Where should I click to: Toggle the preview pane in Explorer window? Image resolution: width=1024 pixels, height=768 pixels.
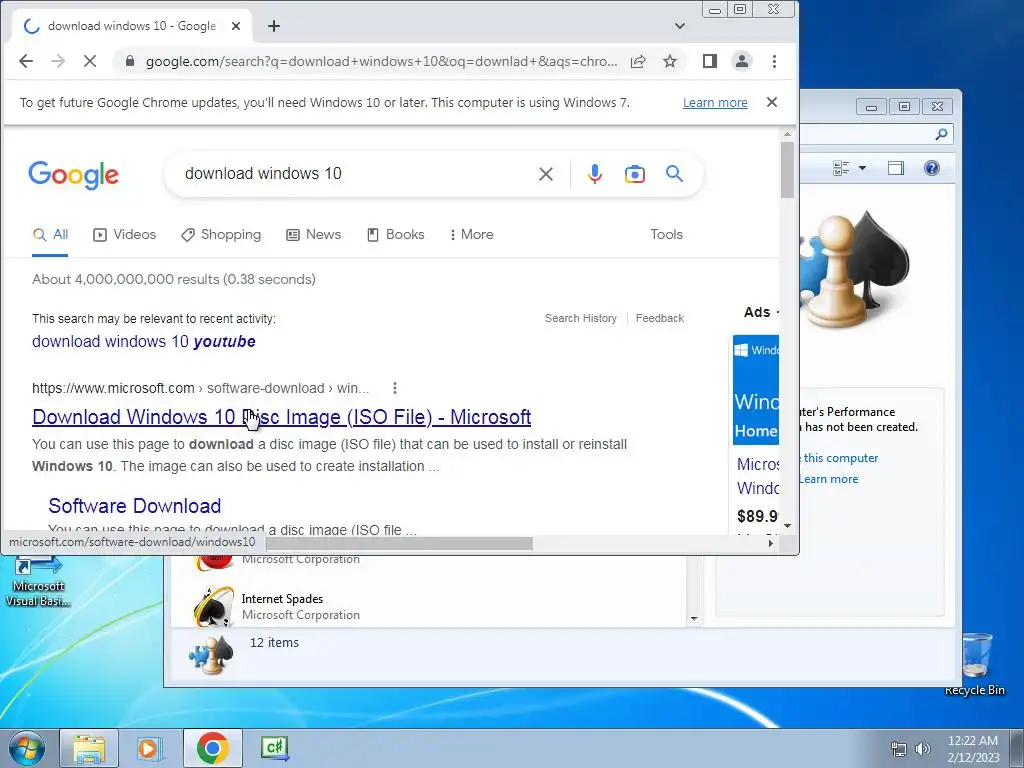click(x=896, y=168)
